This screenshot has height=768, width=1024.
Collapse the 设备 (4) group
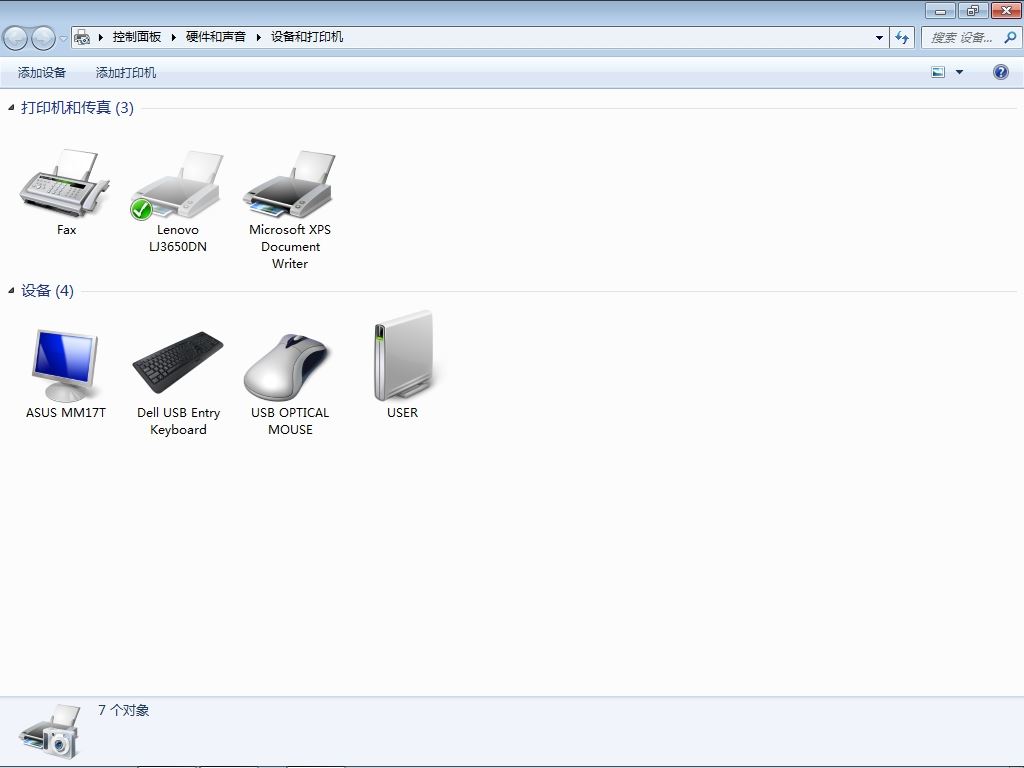[11, 290]
